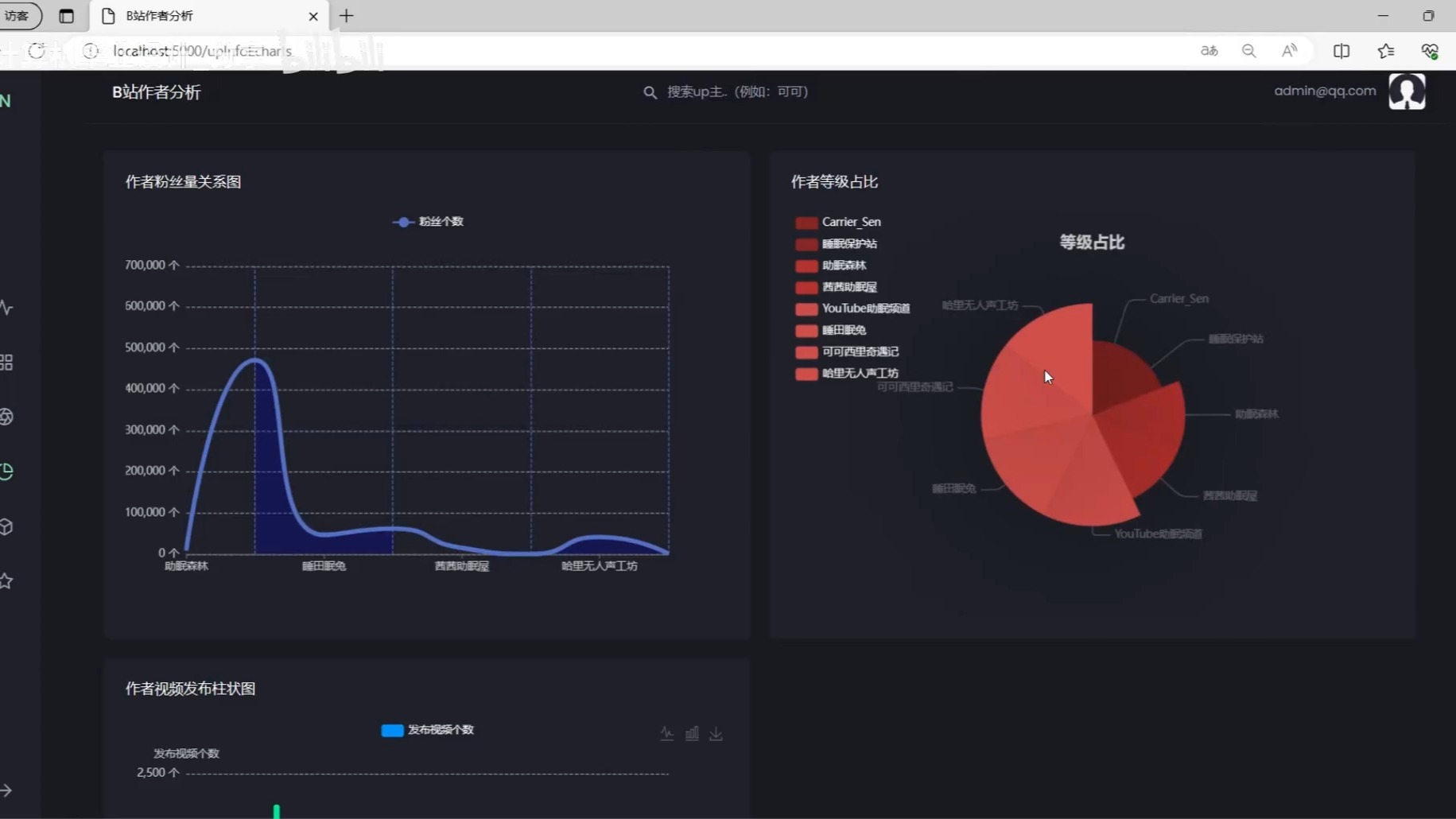Screen dimensions: 1456x819
Task: Toggle 睡田眠兔 legend entry in pie chart
Action: pyautogui.click(x=831, y=330)
